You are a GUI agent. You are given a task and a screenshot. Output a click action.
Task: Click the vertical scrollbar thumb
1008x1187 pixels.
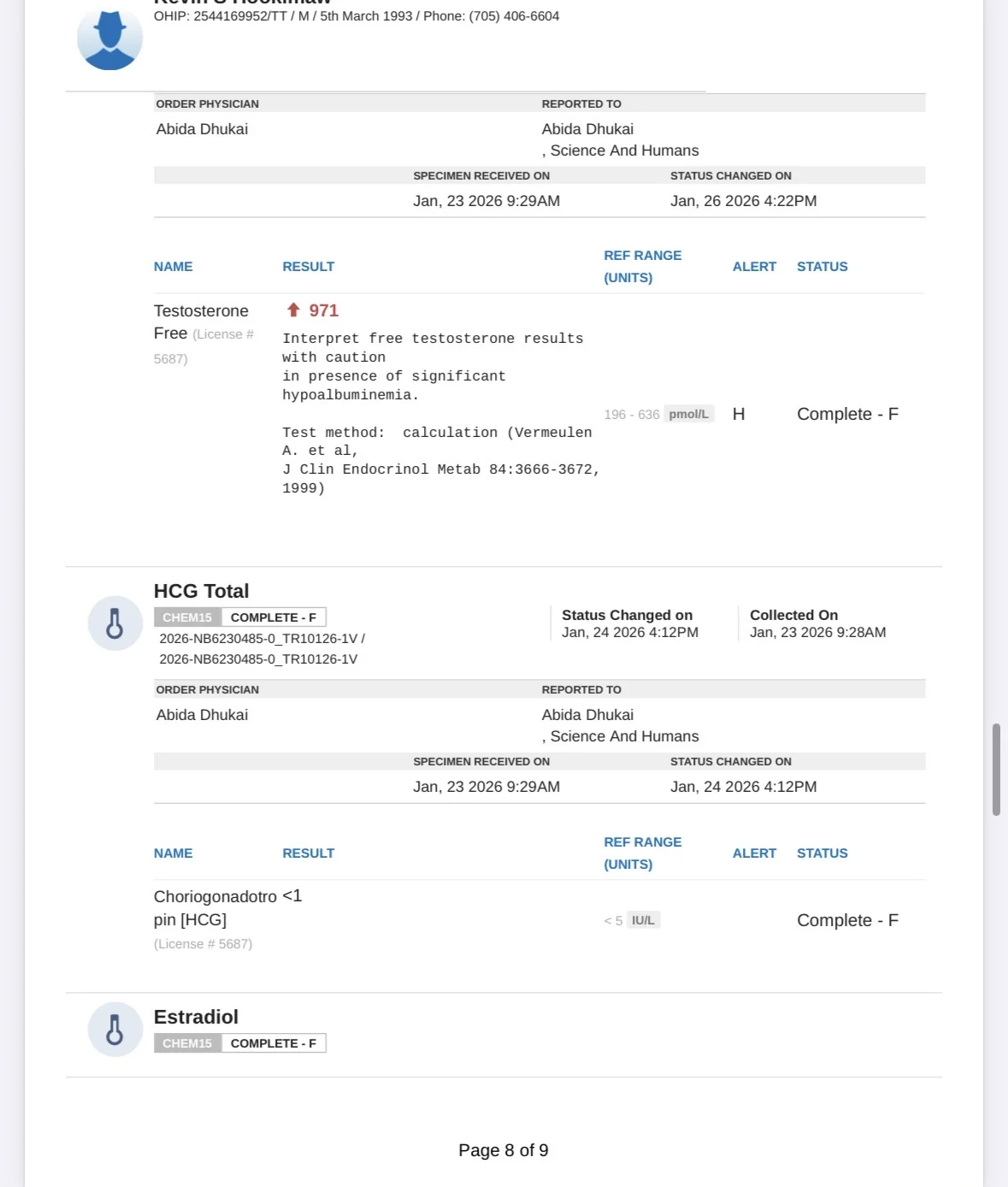[x=996, y=770]
